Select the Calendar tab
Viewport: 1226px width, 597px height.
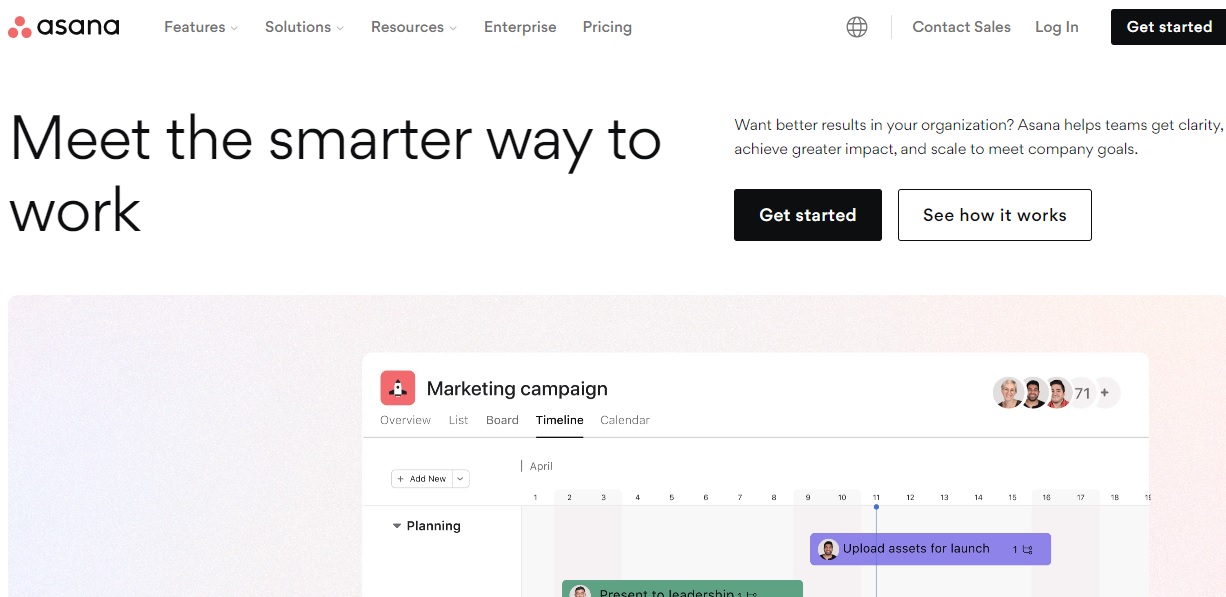(625, 420)
